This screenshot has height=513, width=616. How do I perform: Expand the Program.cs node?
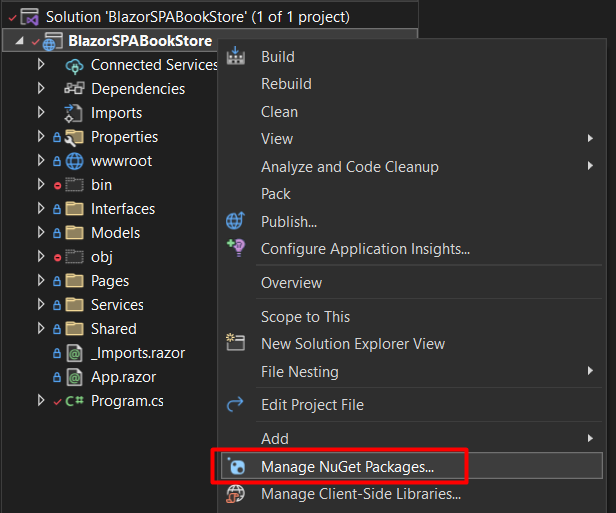(41, 401)
